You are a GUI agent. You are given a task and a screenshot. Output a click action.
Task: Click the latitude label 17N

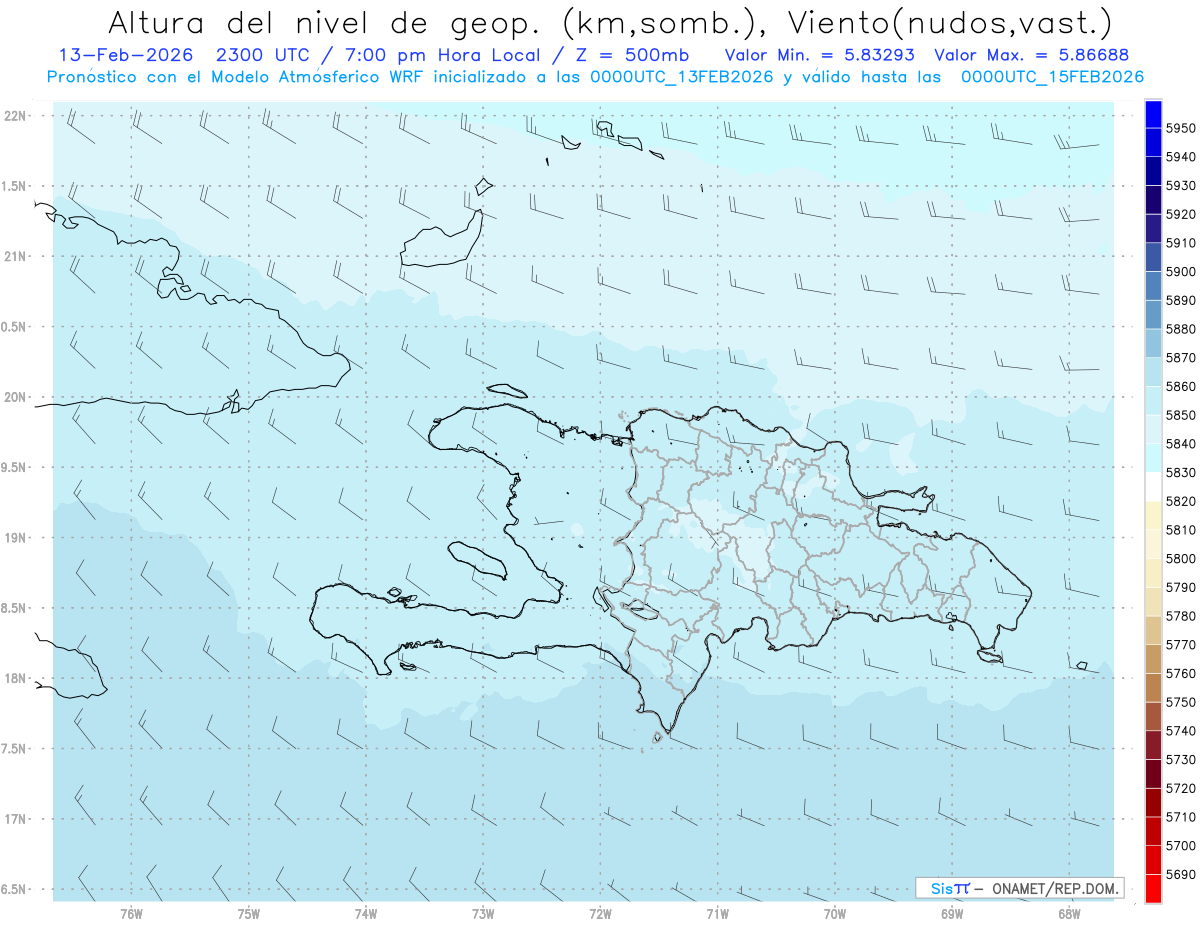16,819
